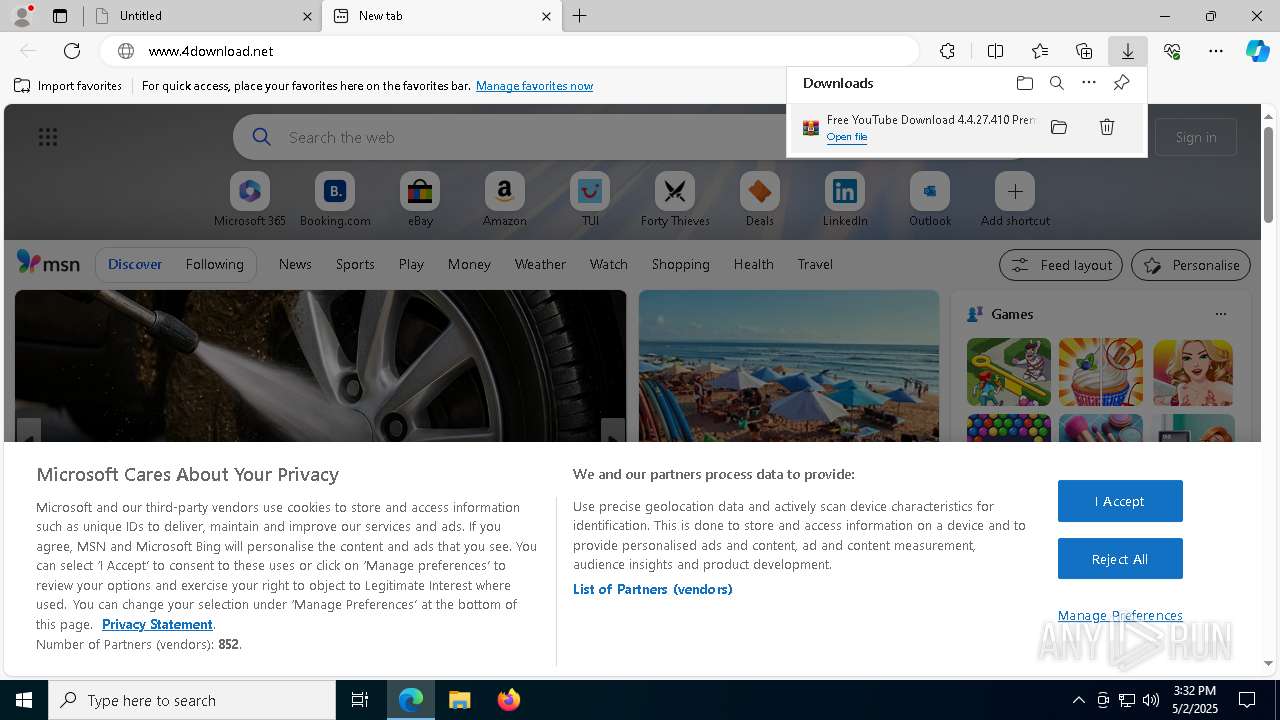Screen dimensions: 1280x720
Task: Open more options in Downloads panel
Action: (1089, 83)
